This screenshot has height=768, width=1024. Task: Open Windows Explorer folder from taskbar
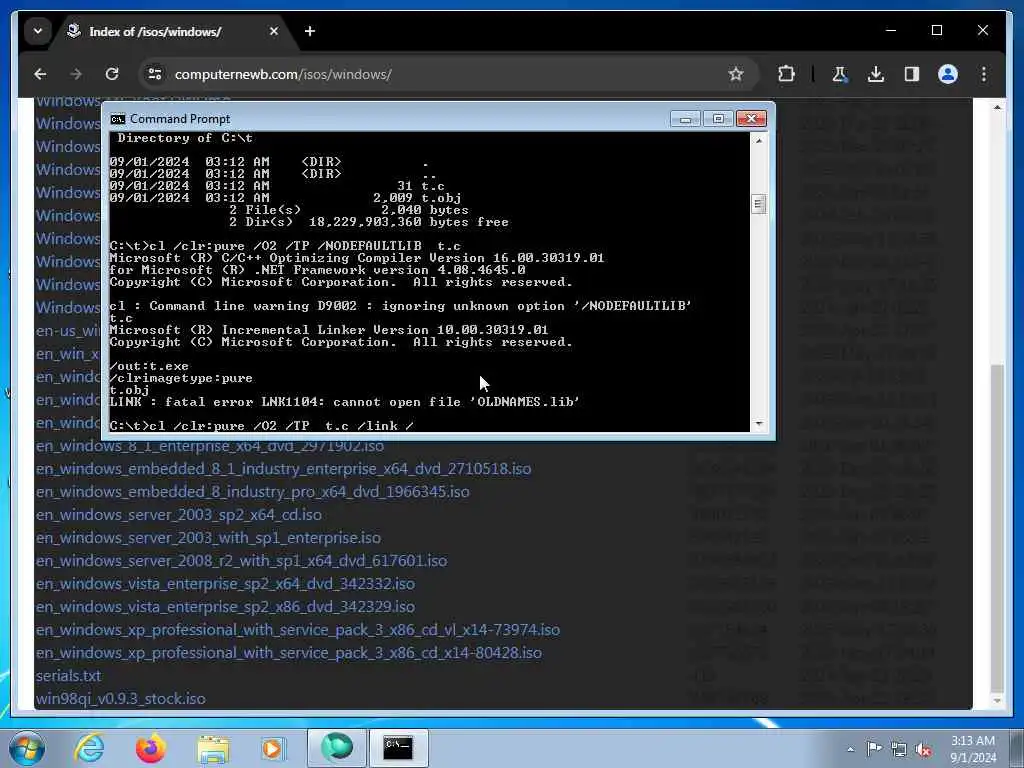coord(213,748)
